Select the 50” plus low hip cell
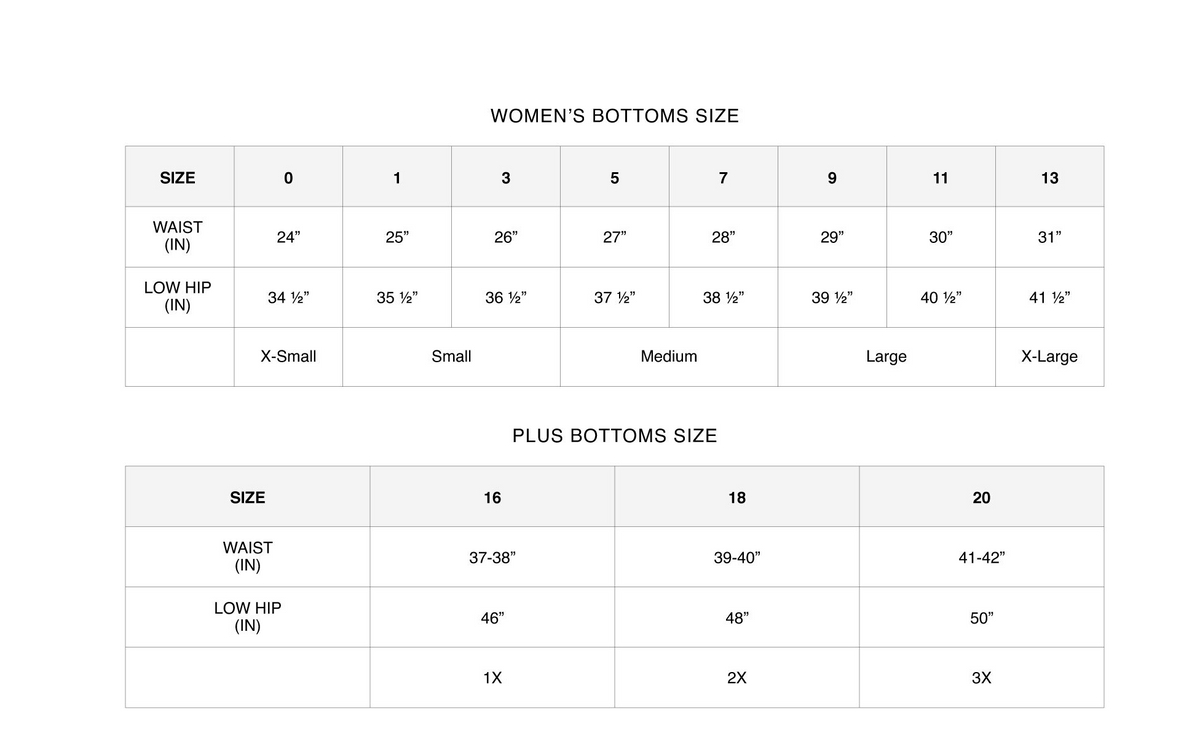The image size is (1200, 736). point(981,617)
